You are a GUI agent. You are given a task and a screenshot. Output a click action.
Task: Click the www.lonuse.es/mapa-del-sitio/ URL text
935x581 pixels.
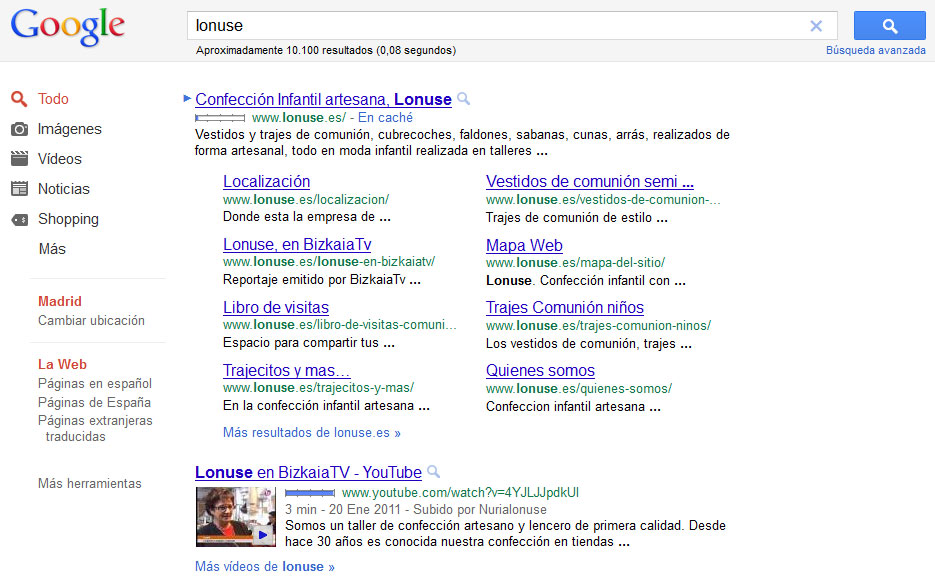click(x=575, y=262)
